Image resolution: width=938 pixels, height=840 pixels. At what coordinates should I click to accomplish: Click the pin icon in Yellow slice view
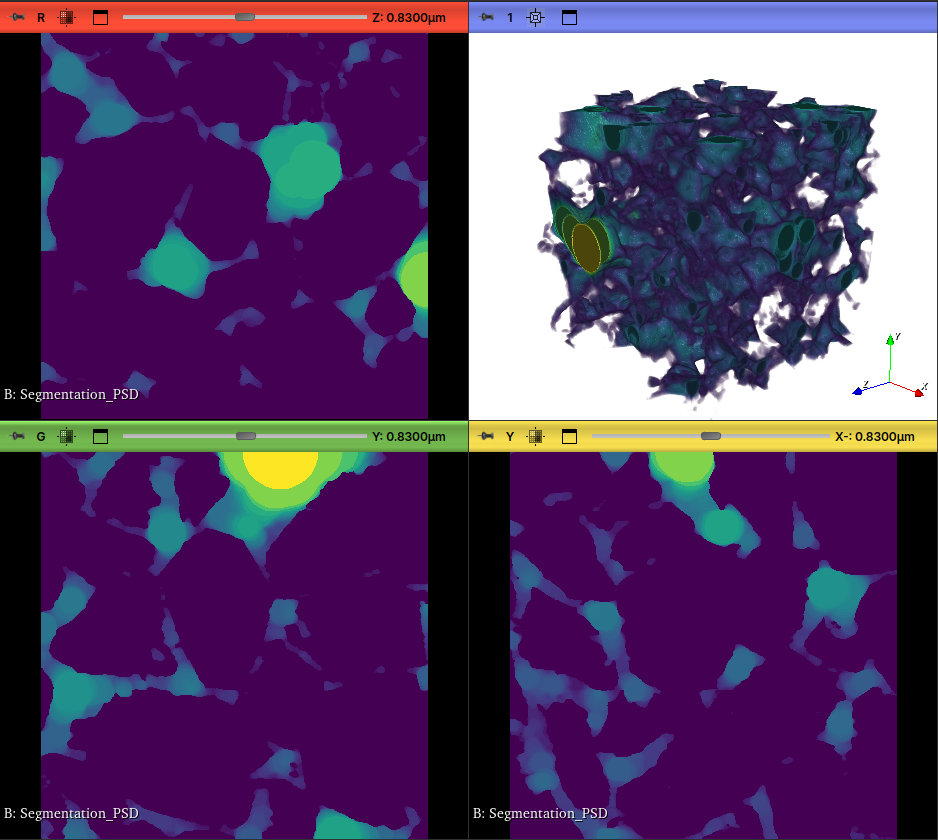[x=486, y=436]
